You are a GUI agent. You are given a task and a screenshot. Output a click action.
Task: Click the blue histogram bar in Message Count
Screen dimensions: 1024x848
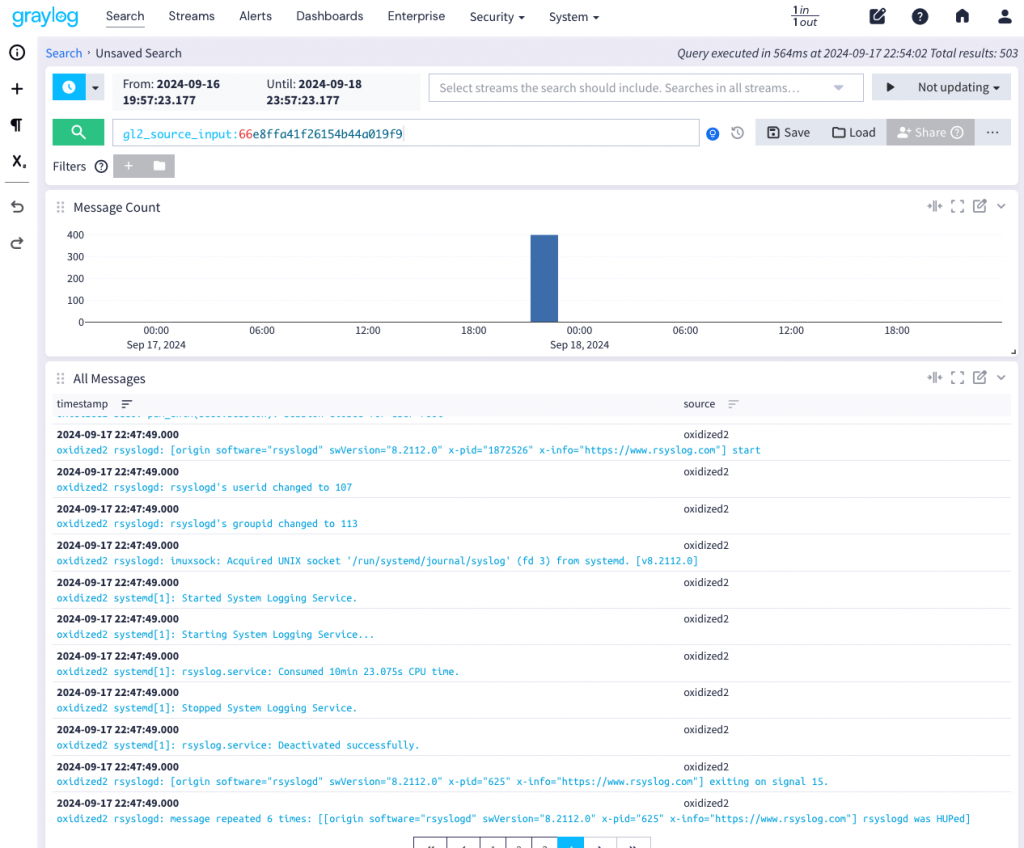pos(544,278)
